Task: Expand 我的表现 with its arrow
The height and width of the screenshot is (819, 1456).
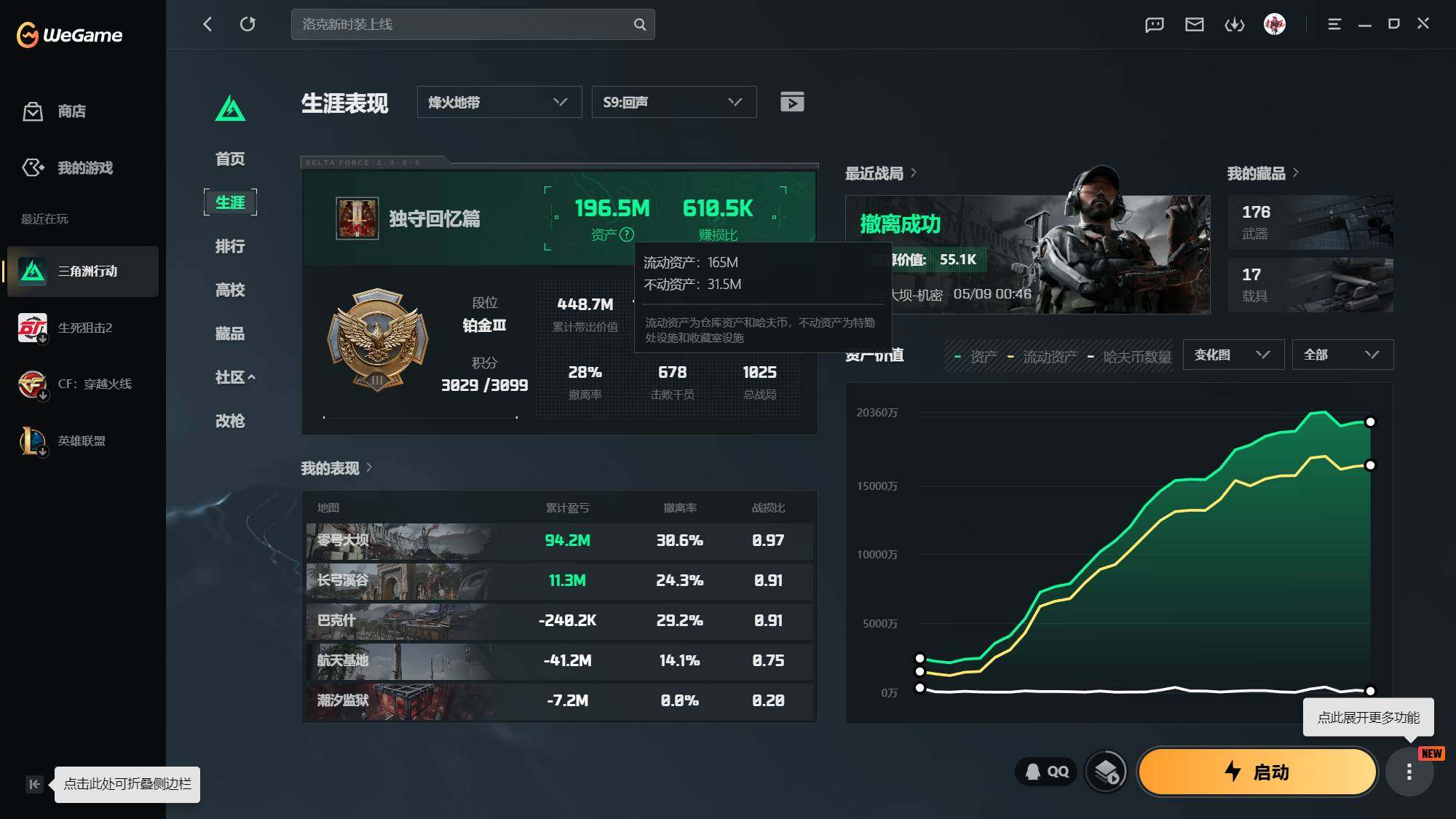Action: pyautogui.click(x=369, y=467)
